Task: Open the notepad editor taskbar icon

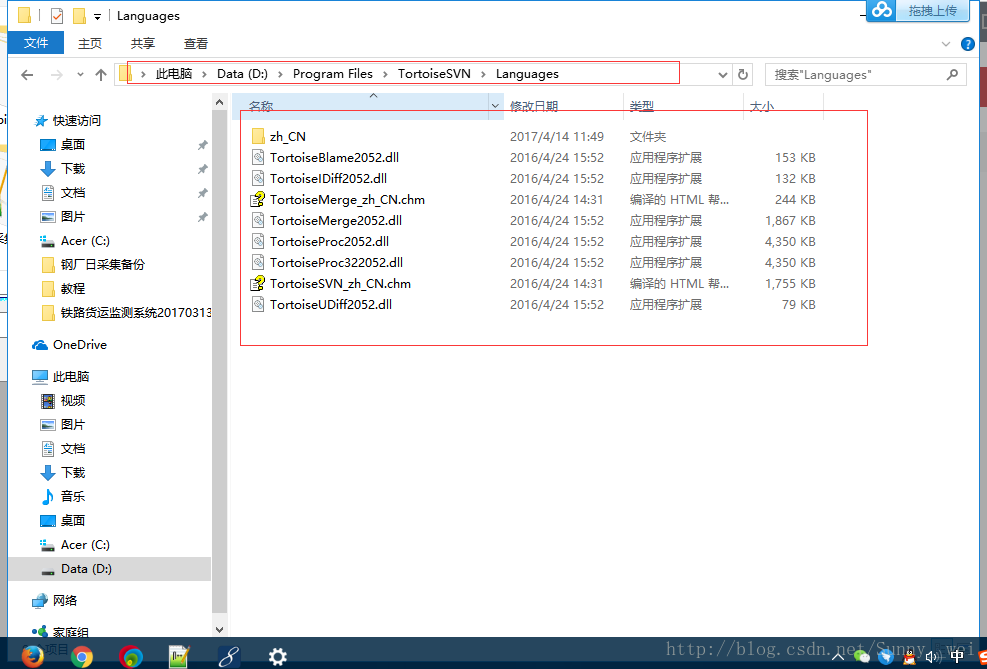Action: 179,657
